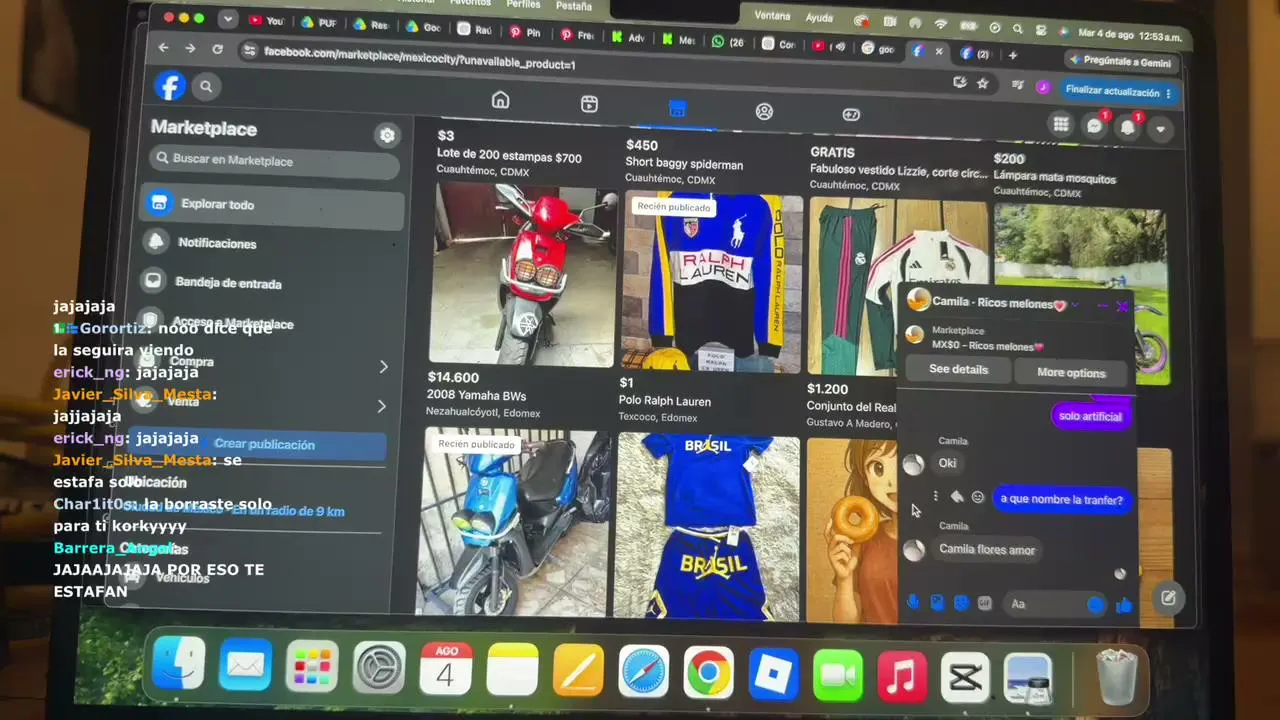Open Roblox from the Dock
Viewport: 1280px width, 720px height.
pyautogui.click(x=773, y=673)
